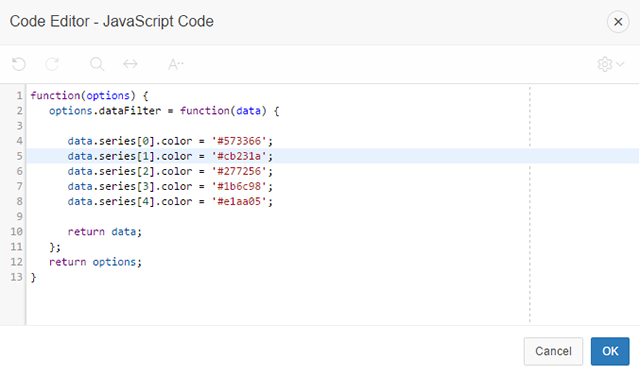Expand the chevron beside the gear
This screenshot has width=640, height=376.
click(x=620, y=64)
